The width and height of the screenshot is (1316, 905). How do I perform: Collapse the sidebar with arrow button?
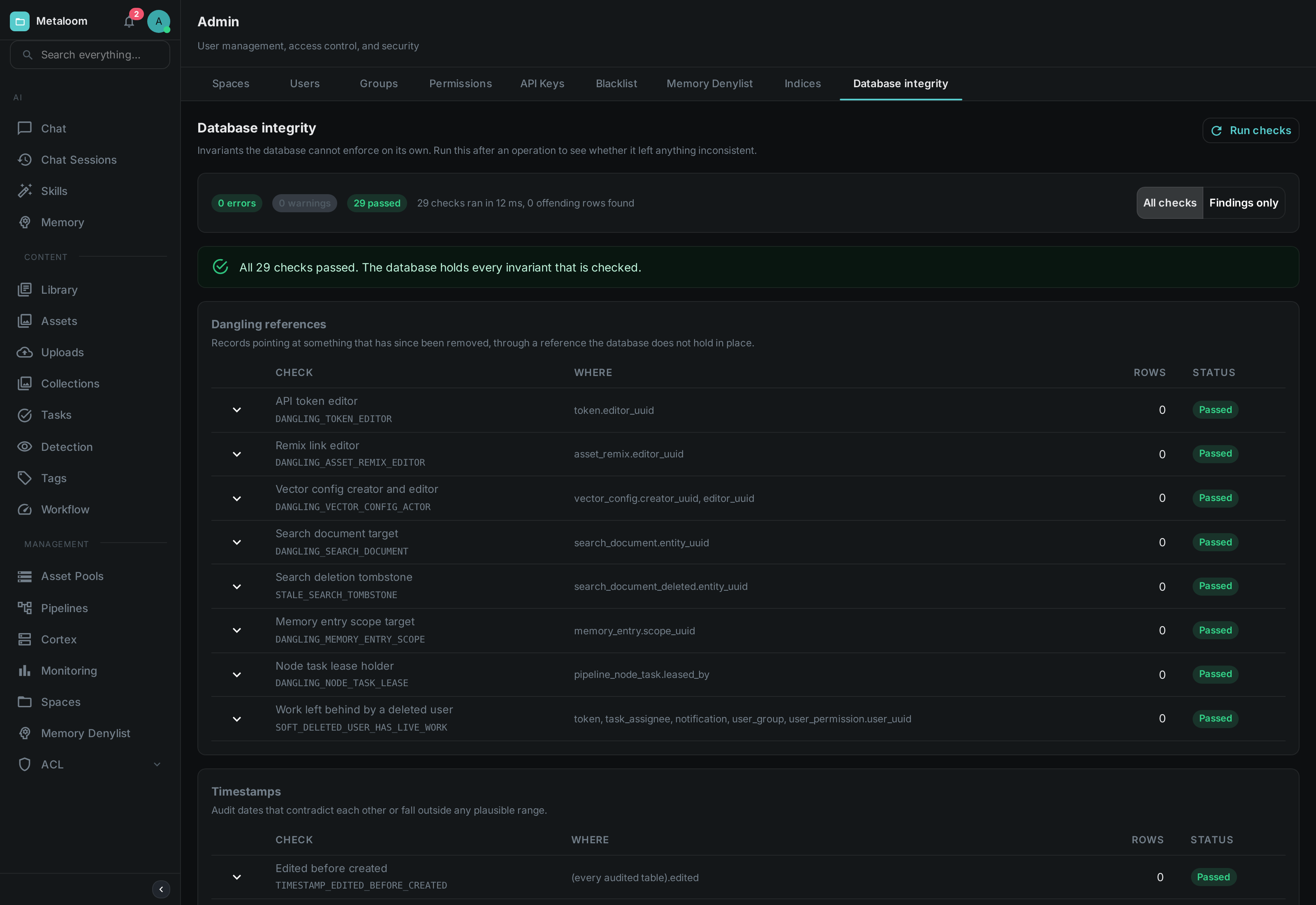coord(161,889)
